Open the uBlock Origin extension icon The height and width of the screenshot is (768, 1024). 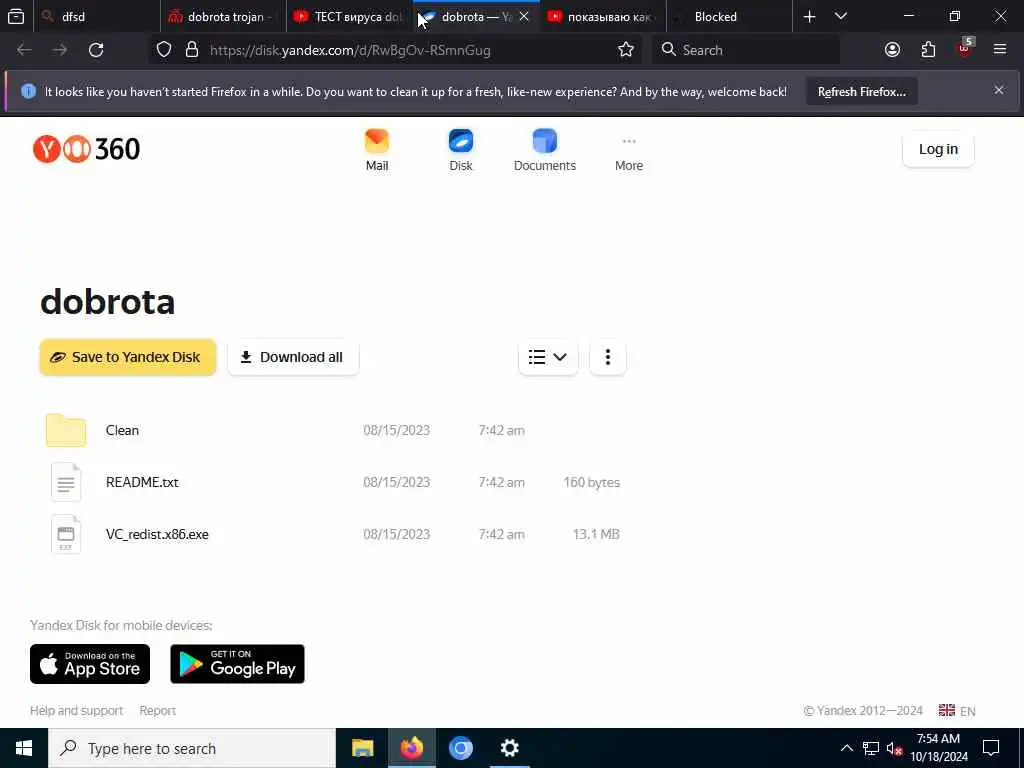(965, 48)
